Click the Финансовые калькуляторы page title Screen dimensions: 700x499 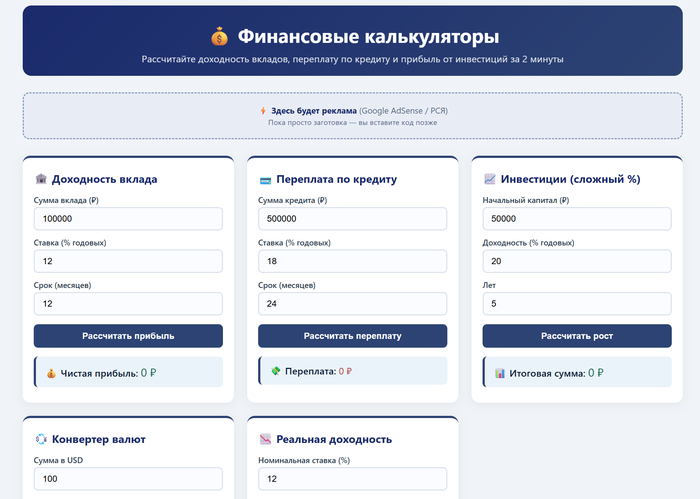(368, 37)
